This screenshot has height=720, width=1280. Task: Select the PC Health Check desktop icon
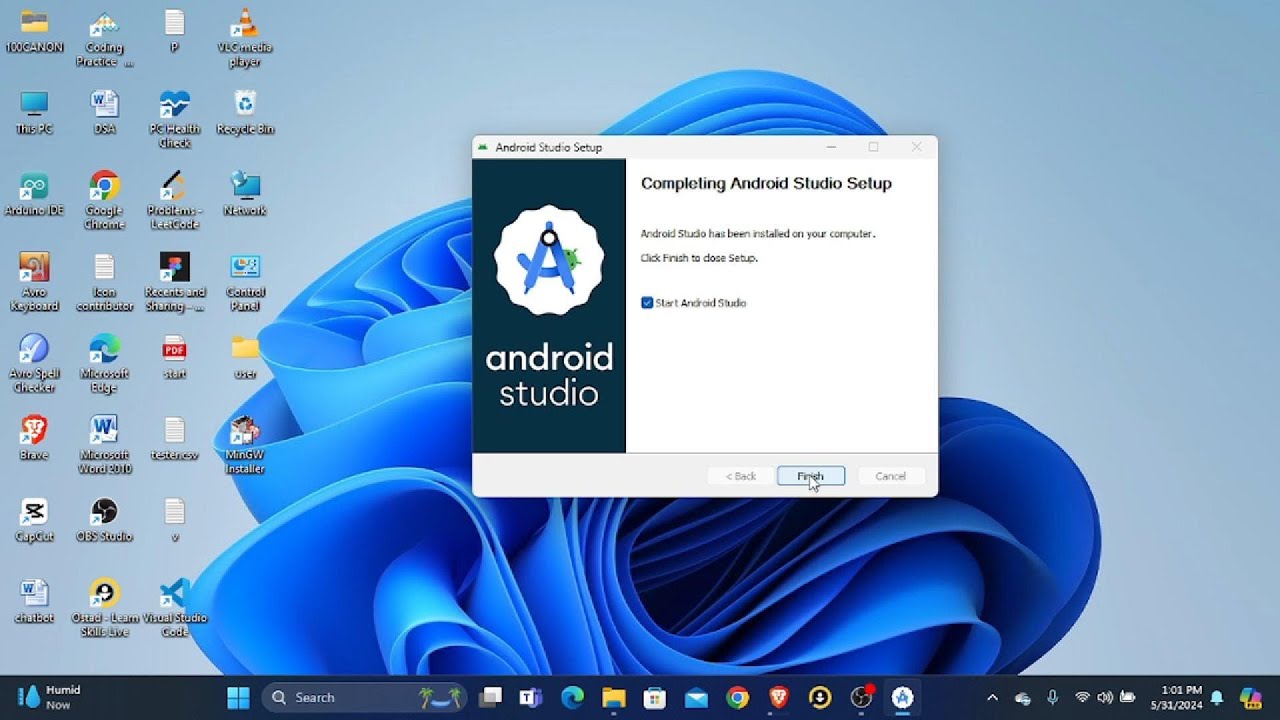[175, 119]
